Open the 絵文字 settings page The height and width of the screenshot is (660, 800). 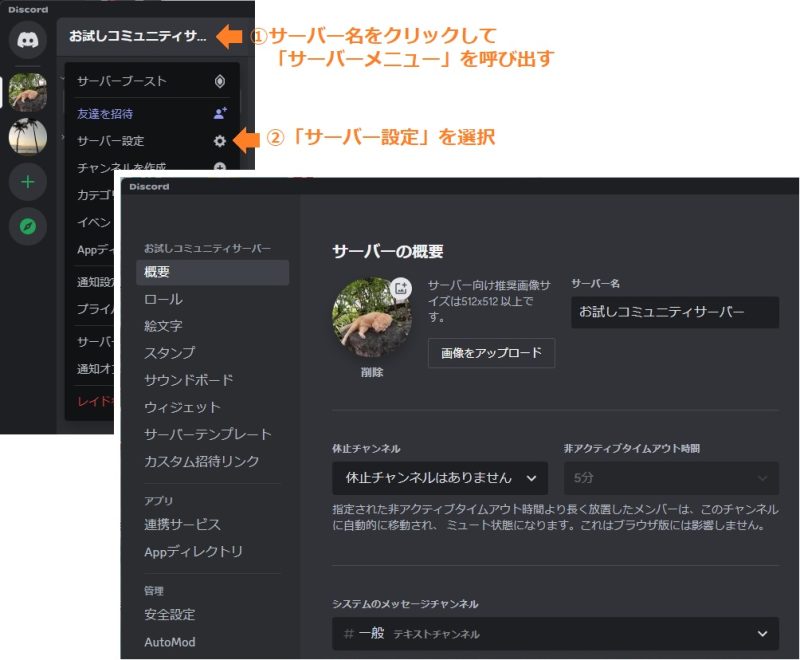pyautogui.click(x=213, y=326)
